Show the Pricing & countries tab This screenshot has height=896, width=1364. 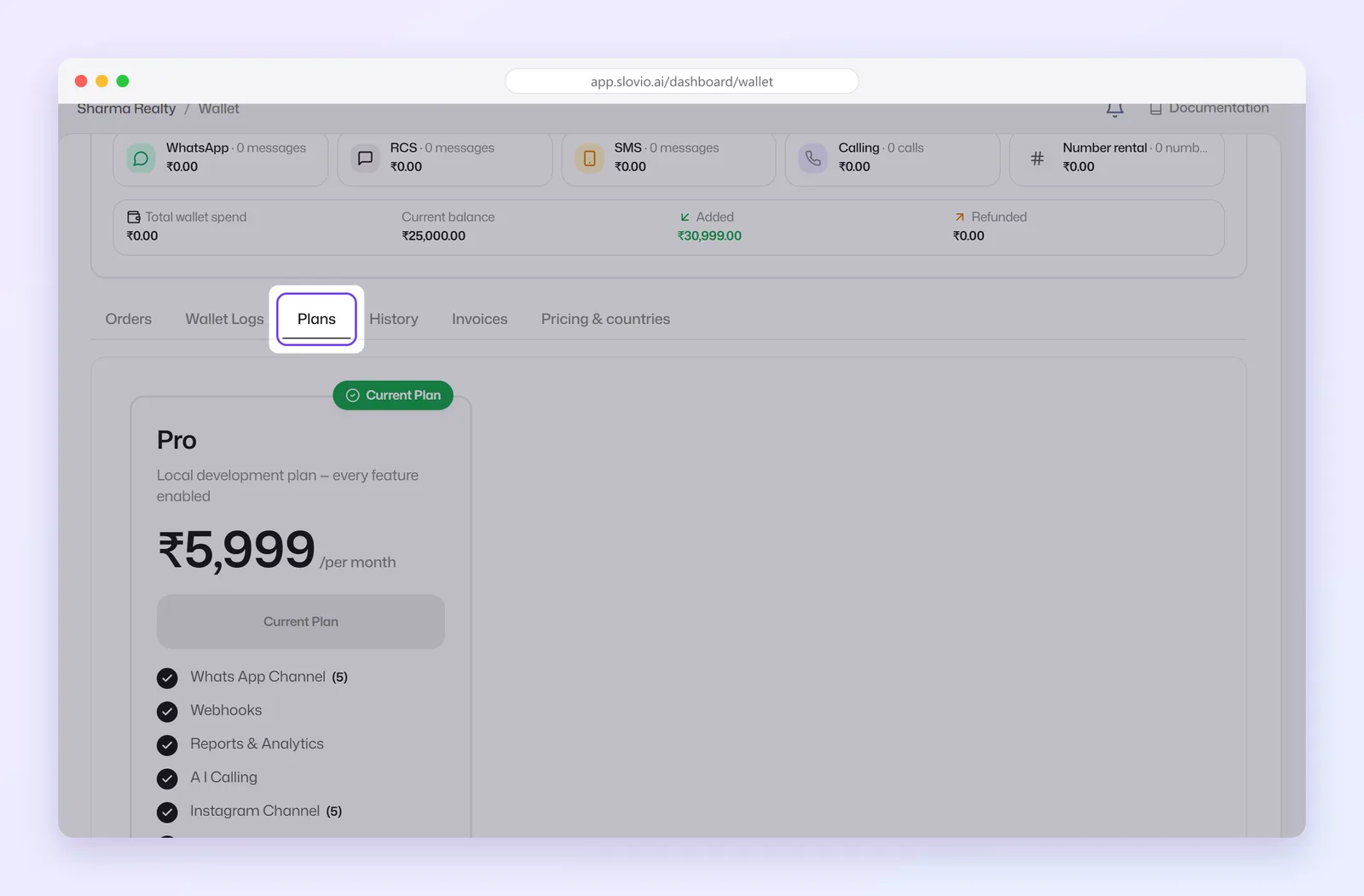(x=605, y=319)
